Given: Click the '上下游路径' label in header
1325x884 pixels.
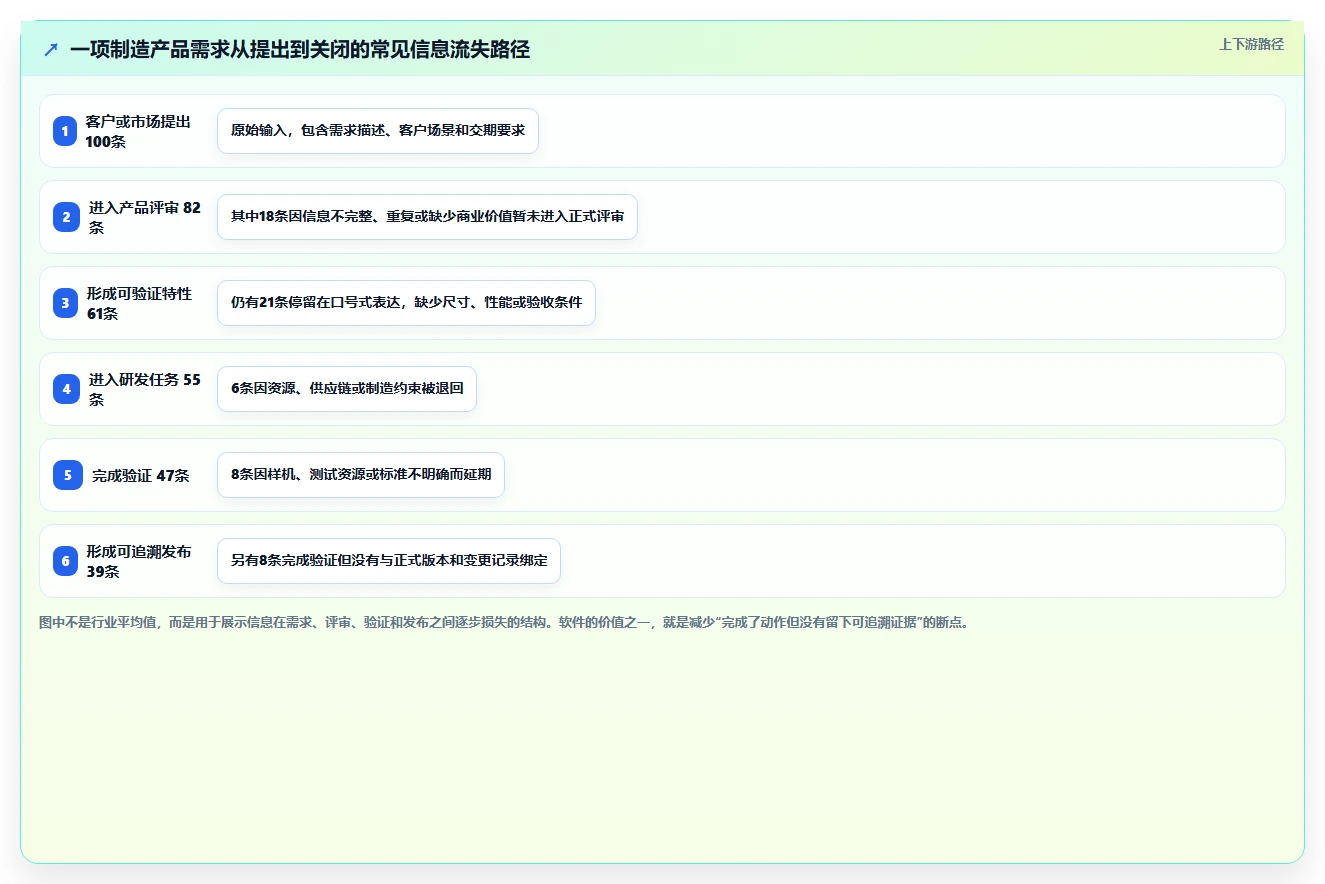Looking at the screenshot, I should 1251,44.
